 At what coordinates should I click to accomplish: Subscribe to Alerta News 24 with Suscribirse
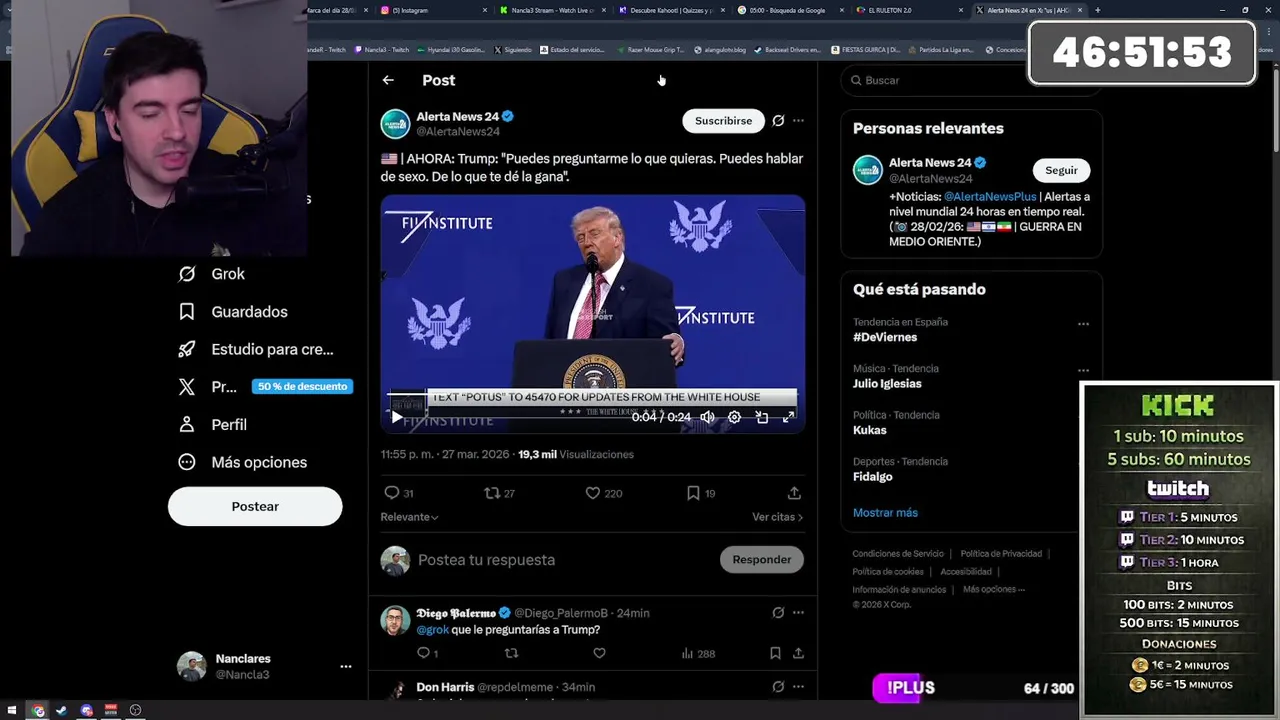click(723, 121)
